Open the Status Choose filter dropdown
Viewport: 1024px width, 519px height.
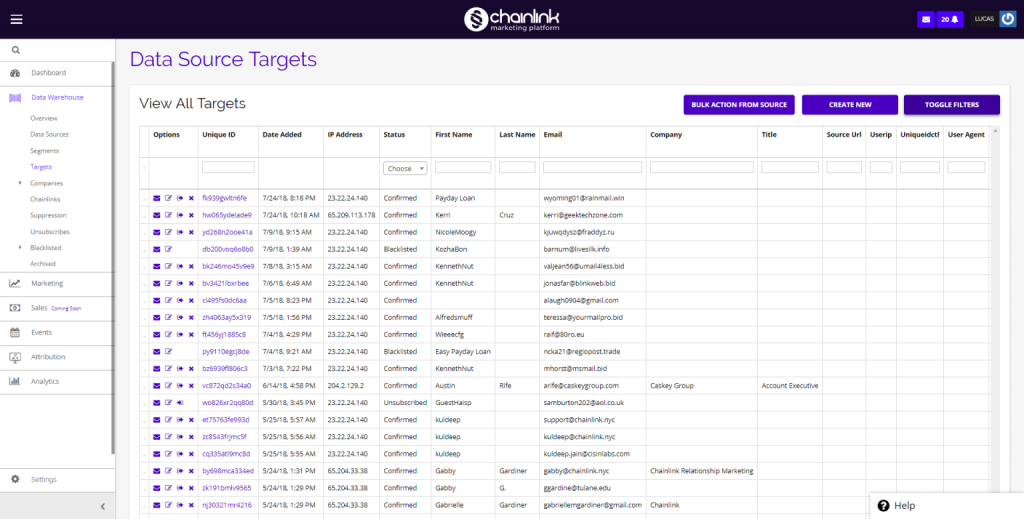coord(405,168)
